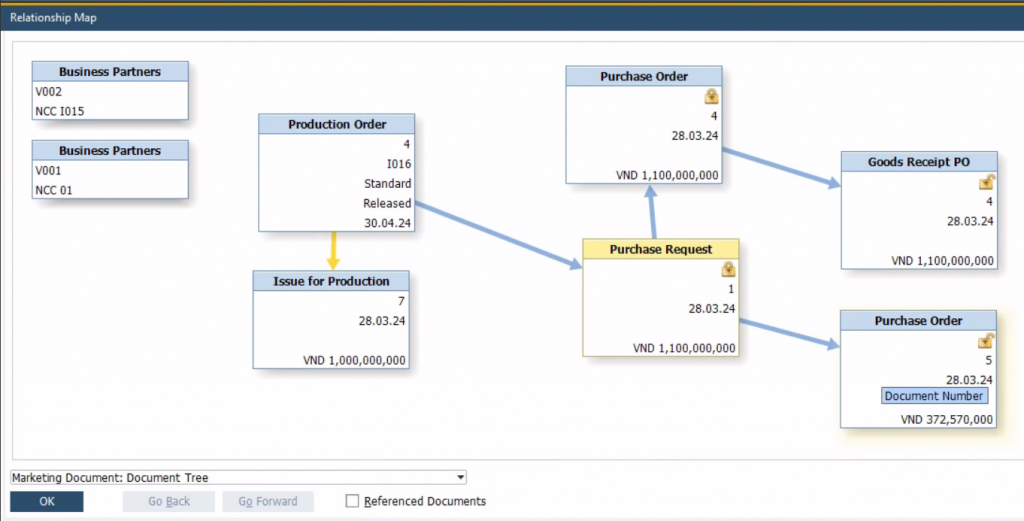Click the open lock icon in the VND 372,570,000 Purchase Order

[986, 341]
